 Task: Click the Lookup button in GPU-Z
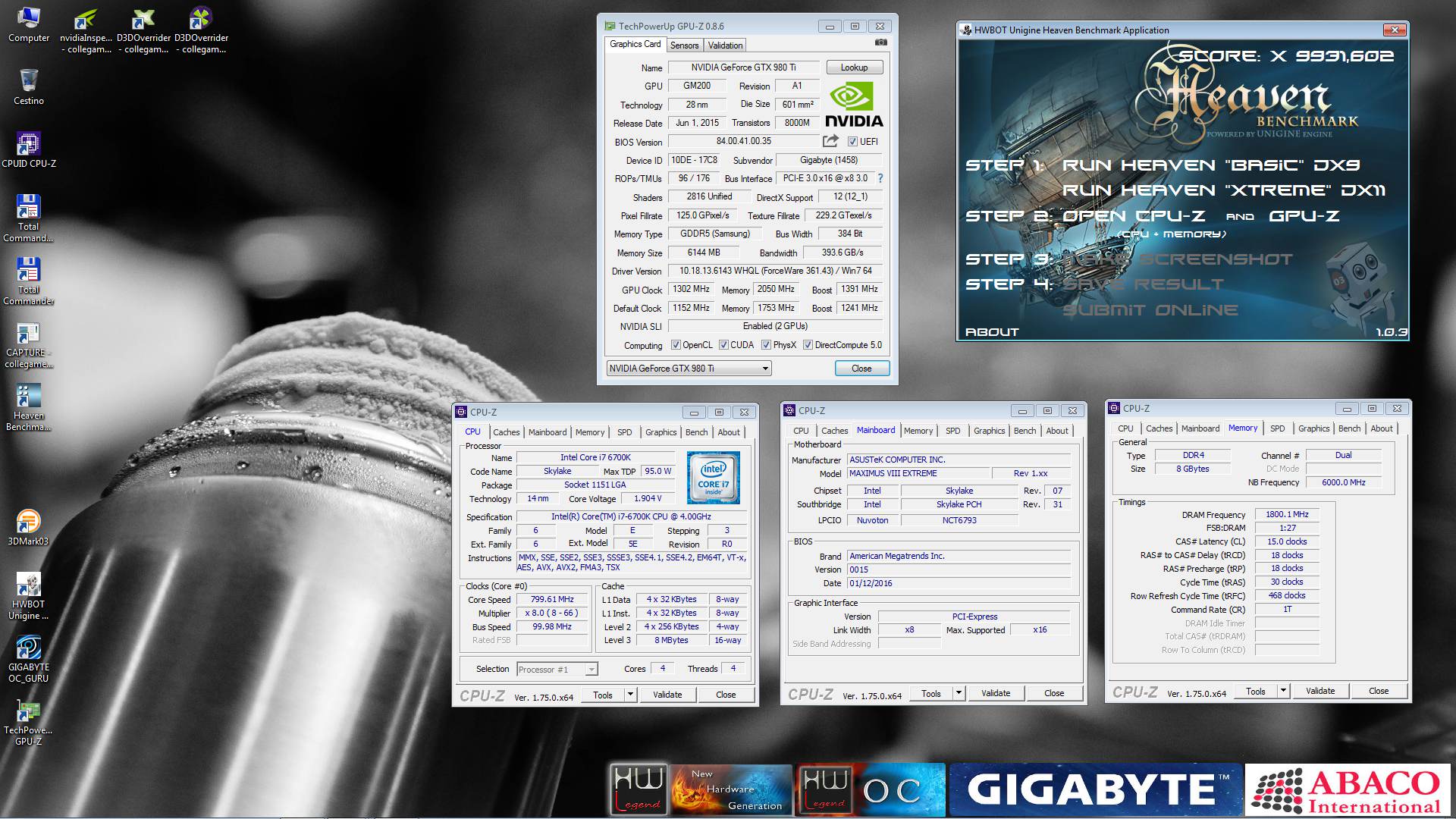point(854,67)
